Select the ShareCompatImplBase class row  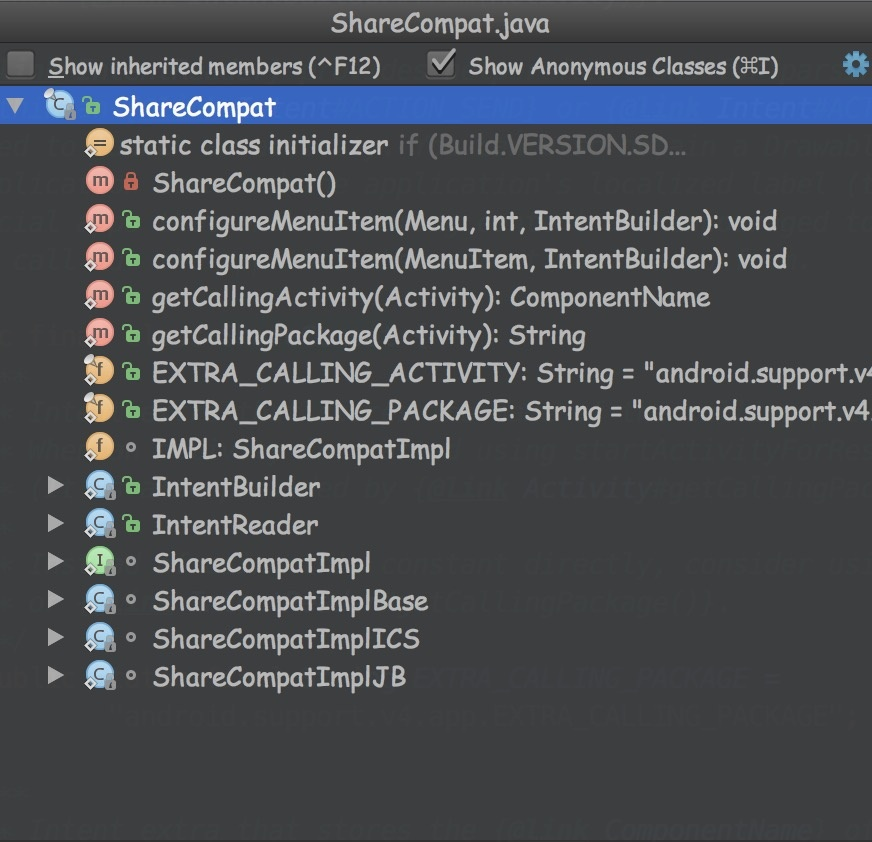pyautogui.click(x=436, y=600)
